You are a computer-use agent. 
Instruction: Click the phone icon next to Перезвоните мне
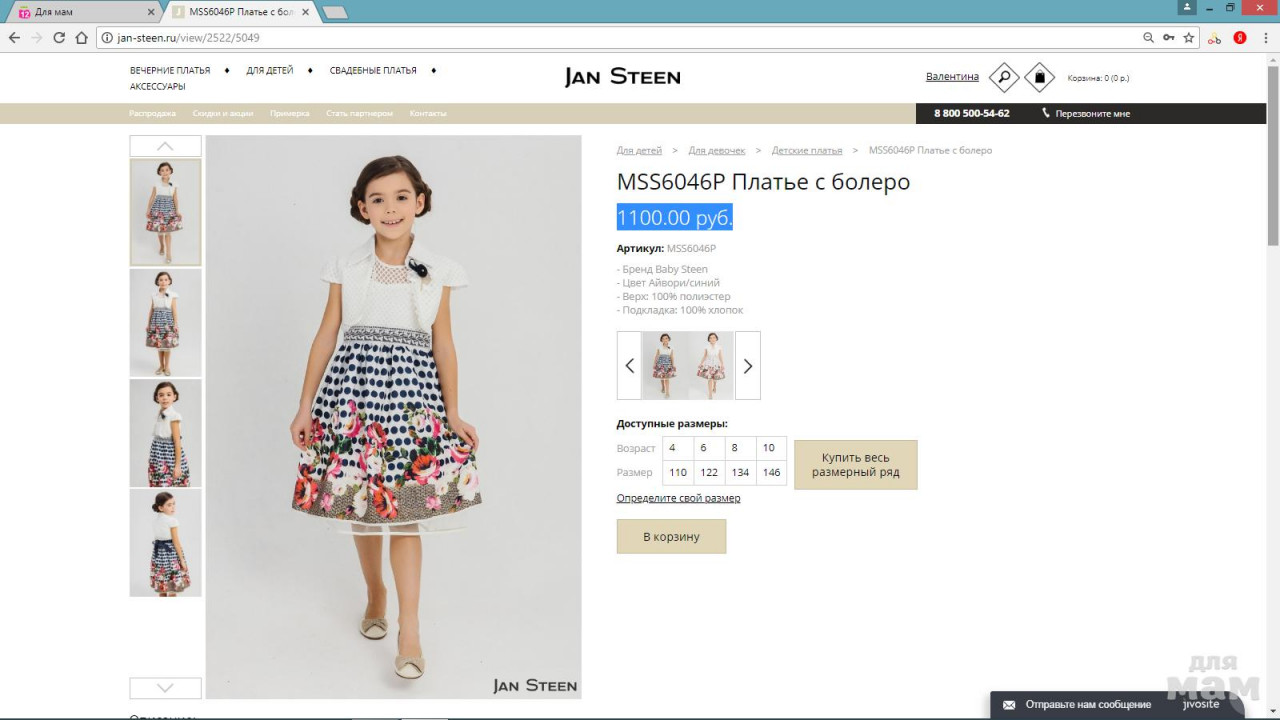click(x=1046, y=113)
